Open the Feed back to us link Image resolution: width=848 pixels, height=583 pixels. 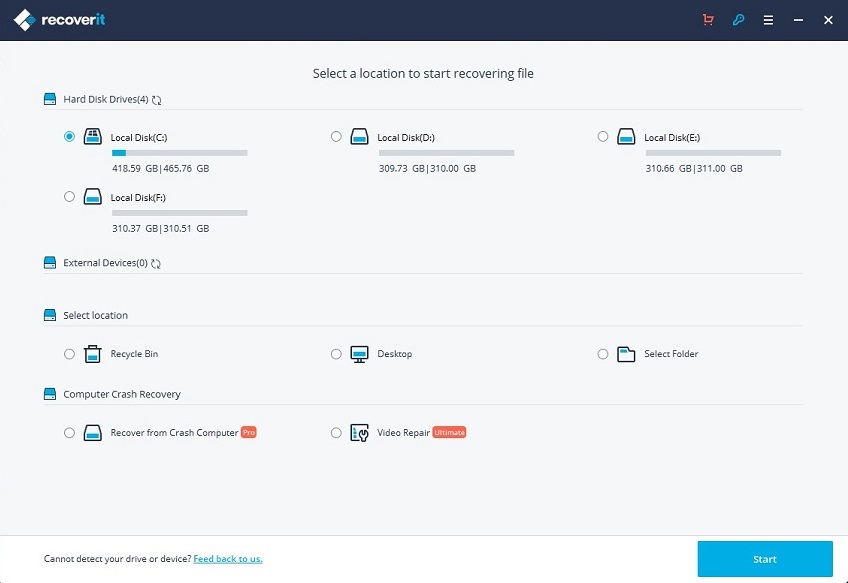tap(228, 559)
